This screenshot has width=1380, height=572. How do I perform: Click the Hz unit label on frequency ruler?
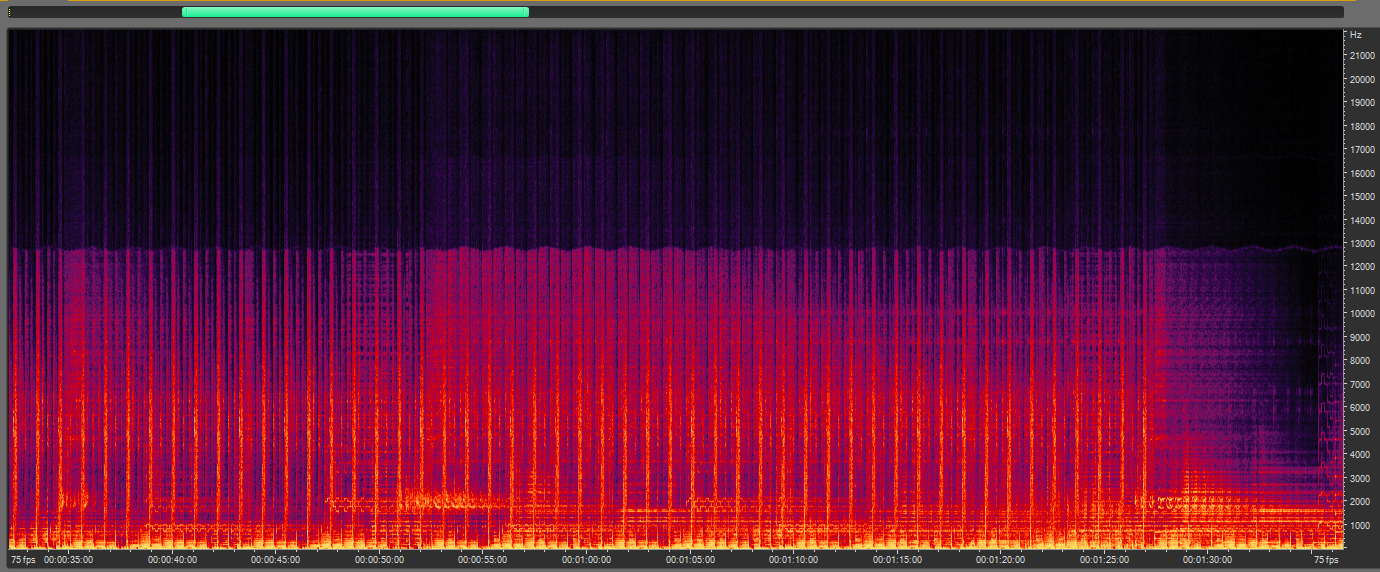pos(1355,35)
